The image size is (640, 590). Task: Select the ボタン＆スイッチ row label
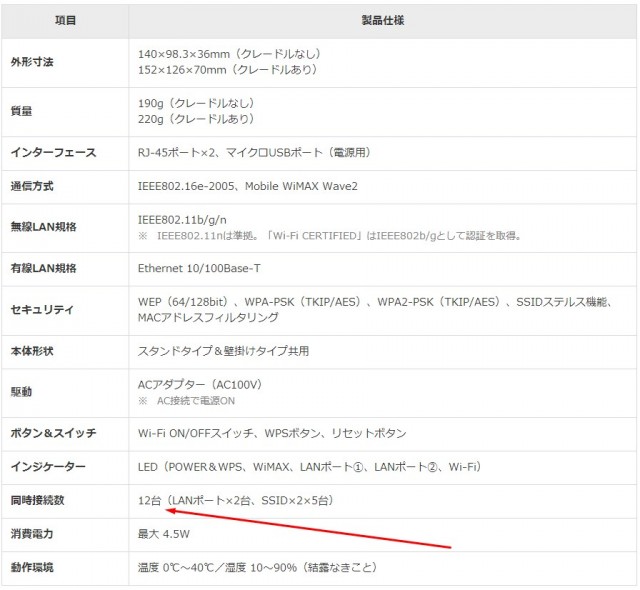[x=53, y=433]
